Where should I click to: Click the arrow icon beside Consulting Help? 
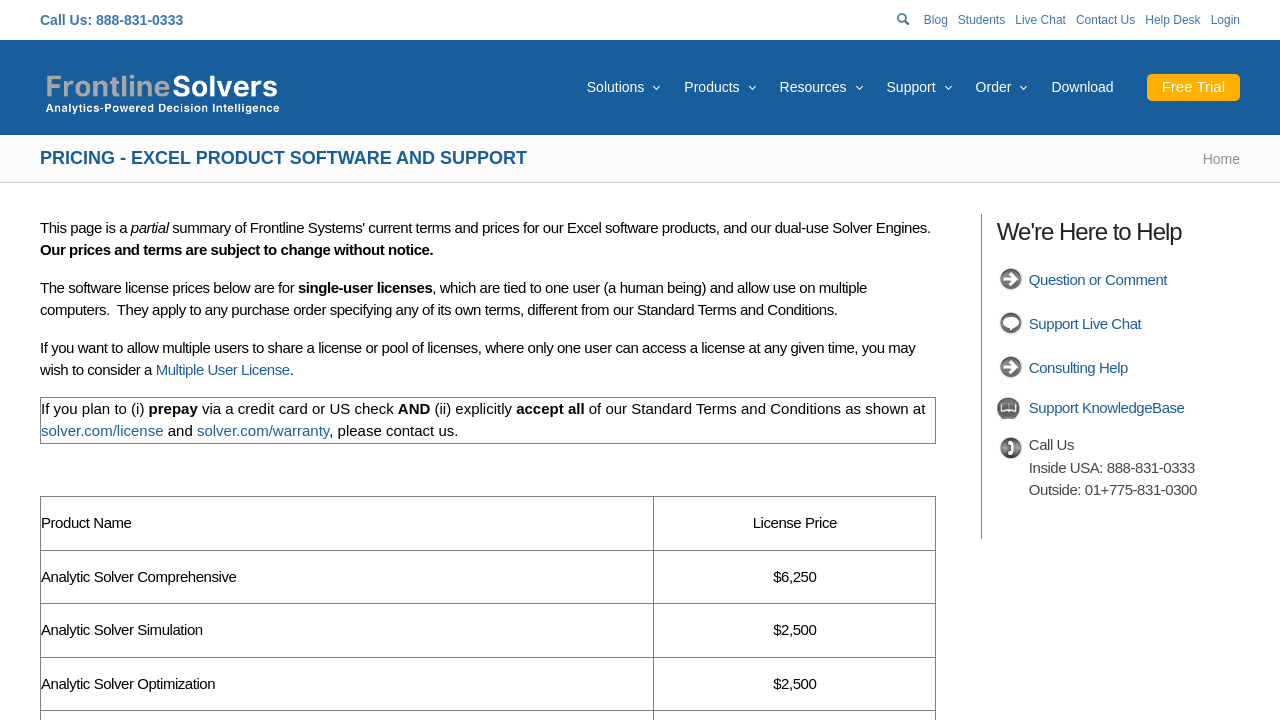click(1010, 368)
